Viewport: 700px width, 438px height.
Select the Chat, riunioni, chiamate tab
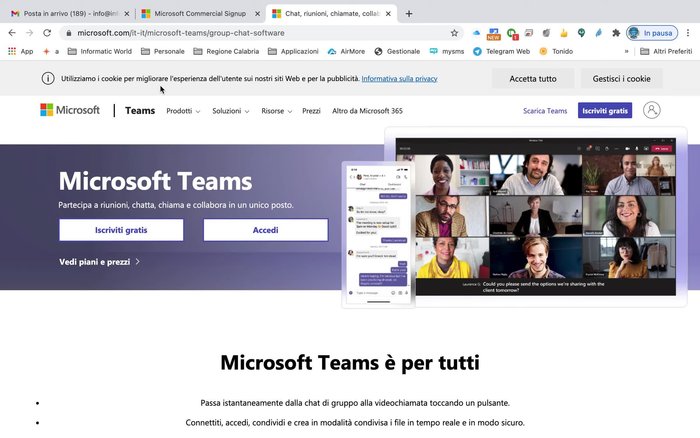pos(332,13)
